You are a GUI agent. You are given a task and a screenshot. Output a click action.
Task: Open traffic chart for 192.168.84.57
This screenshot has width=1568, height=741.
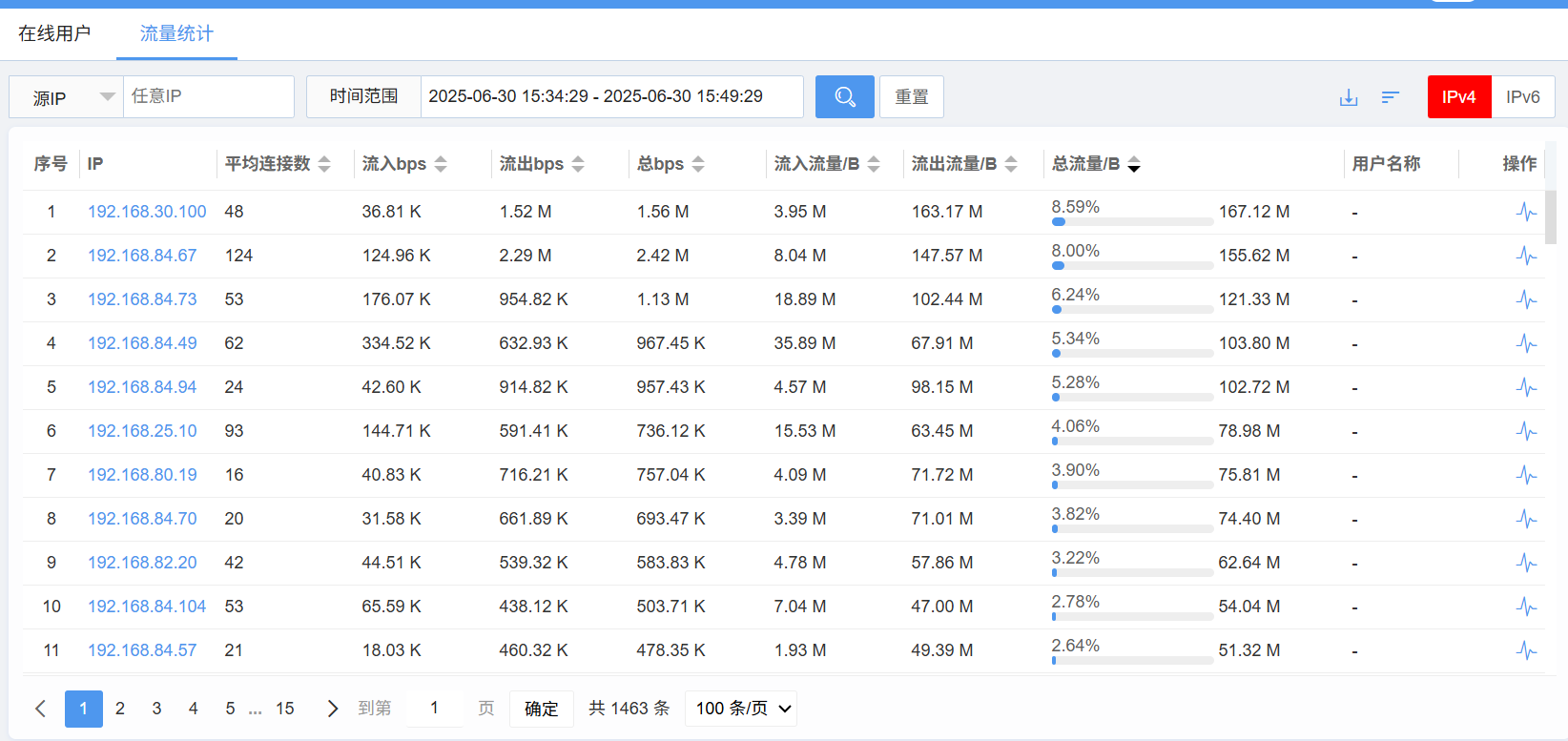[x=1526, y=650]
